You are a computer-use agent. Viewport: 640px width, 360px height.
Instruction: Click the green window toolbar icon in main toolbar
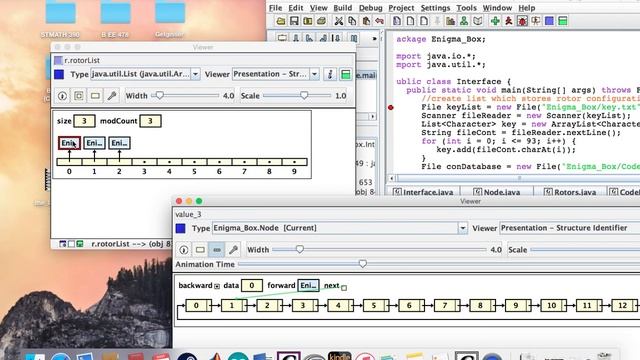point(563,21)
